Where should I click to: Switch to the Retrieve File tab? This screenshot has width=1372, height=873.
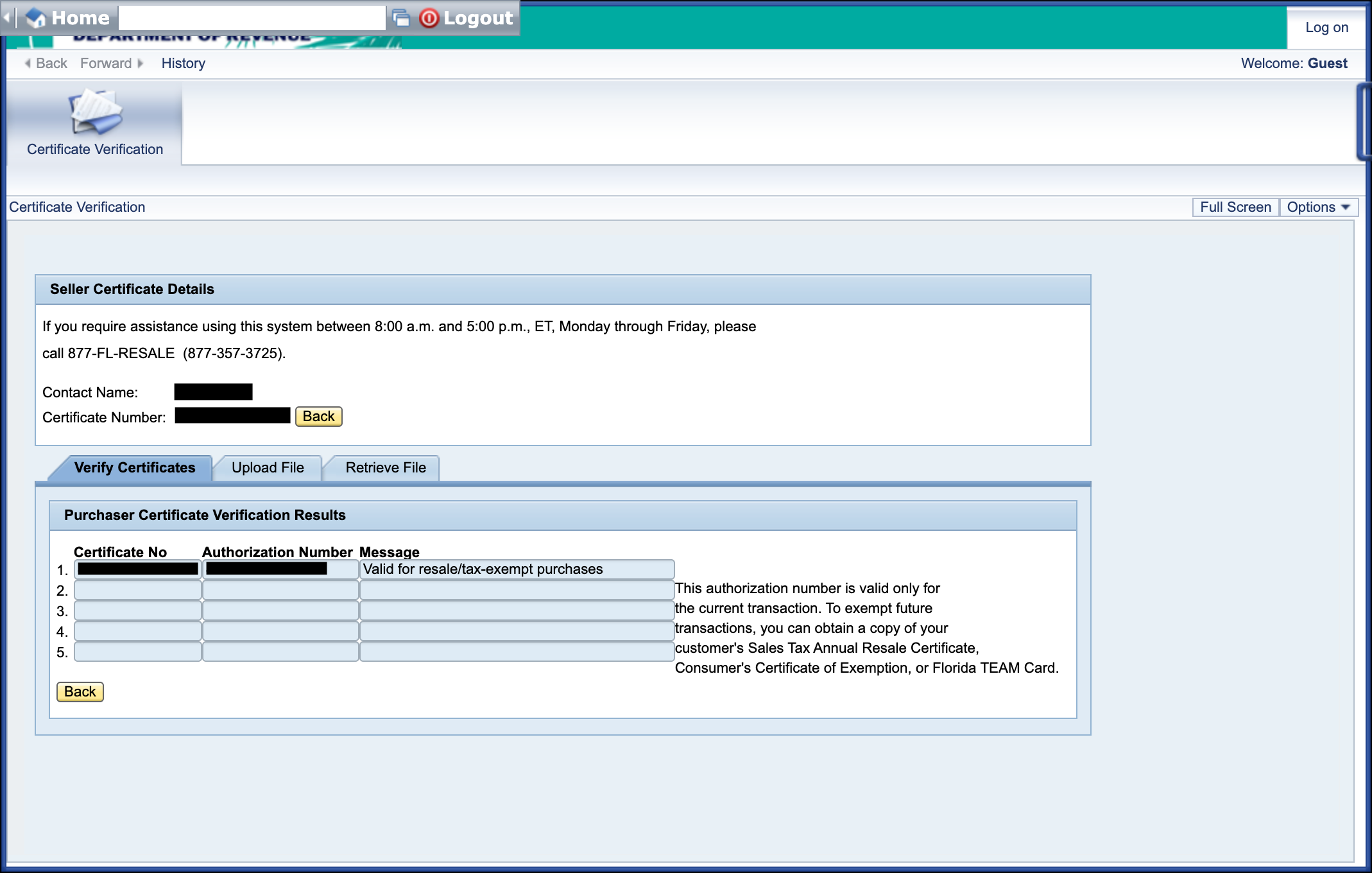[x=385, y=468]
